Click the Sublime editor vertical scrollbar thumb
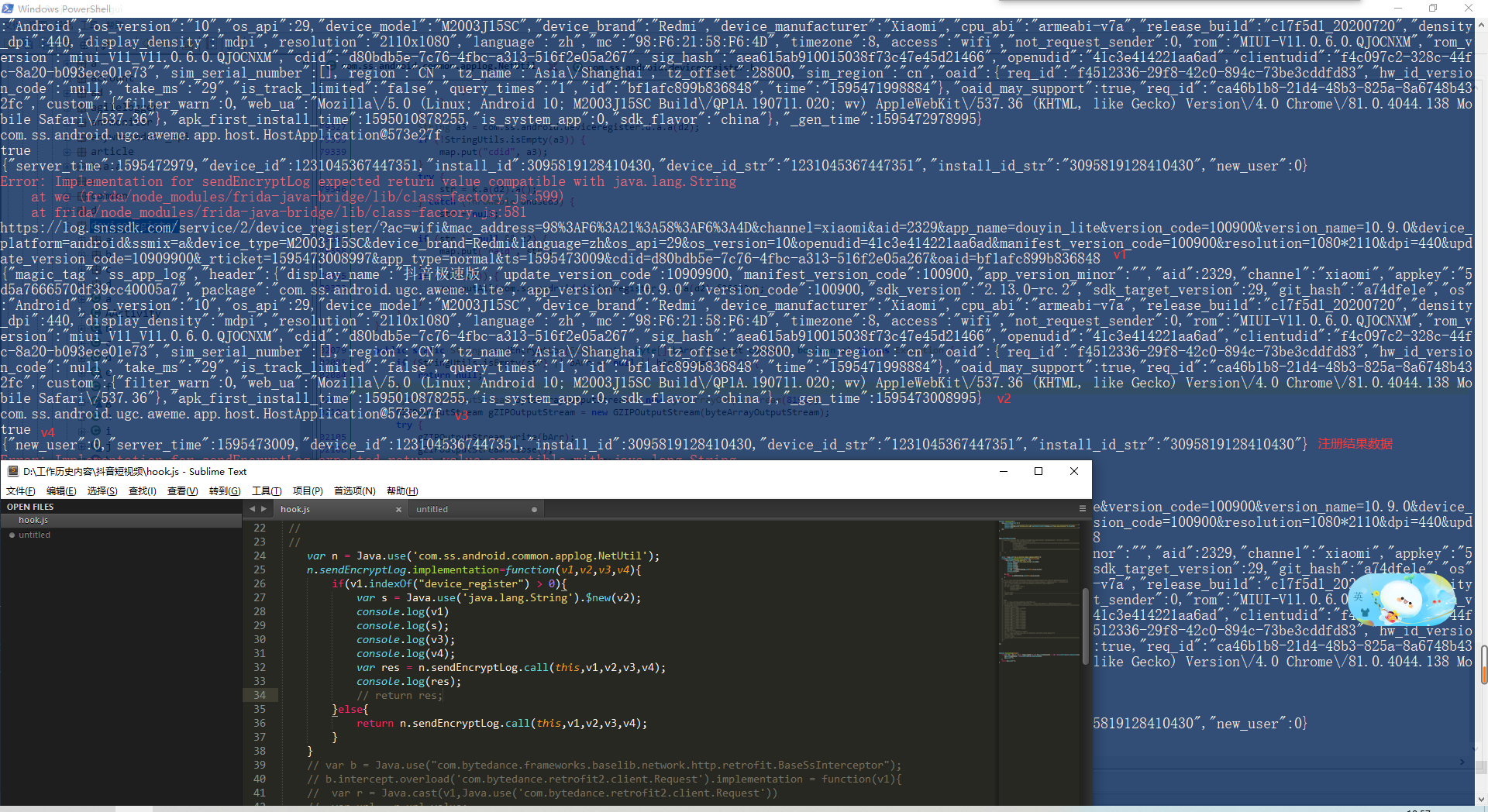The height and width of the screenshot is (812, 1488). coord(1085,626)
